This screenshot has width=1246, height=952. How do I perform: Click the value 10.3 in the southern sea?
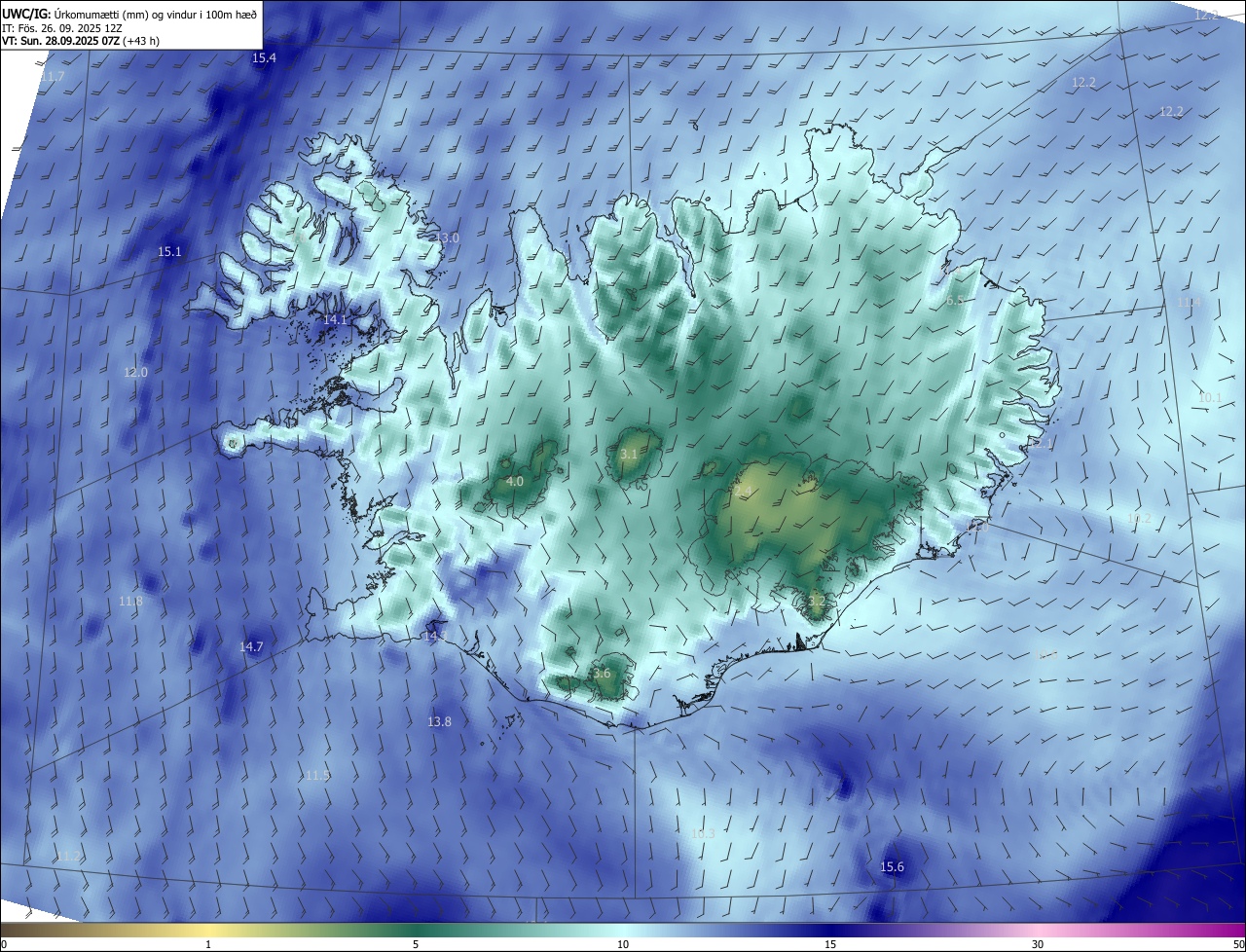[x=702, y=834]
